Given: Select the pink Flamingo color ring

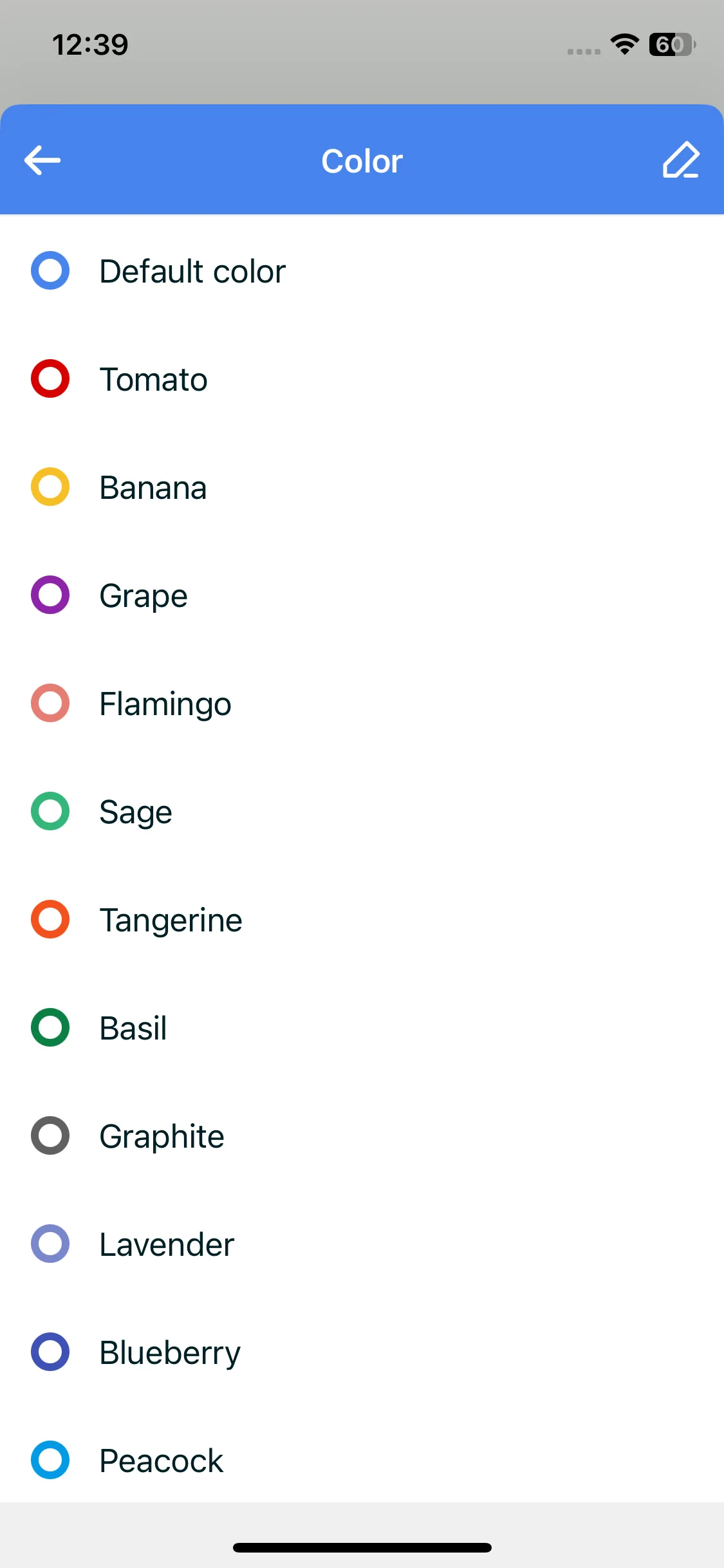Looking at the screenshot, I should point(50,703).
